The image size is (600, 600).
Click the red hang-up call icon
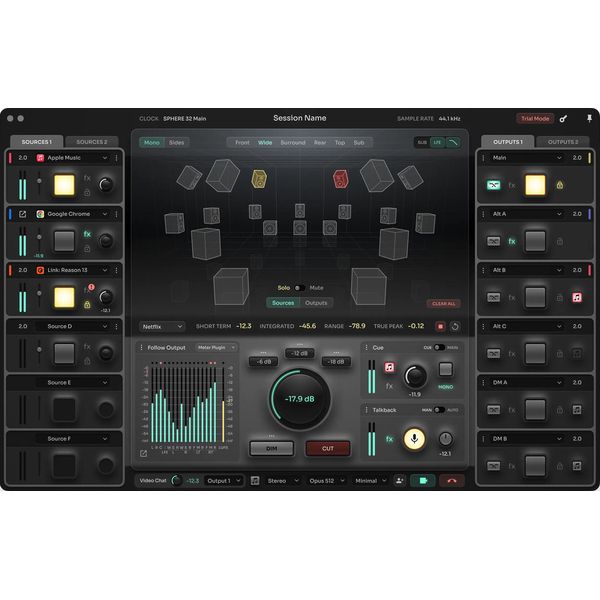451,480
